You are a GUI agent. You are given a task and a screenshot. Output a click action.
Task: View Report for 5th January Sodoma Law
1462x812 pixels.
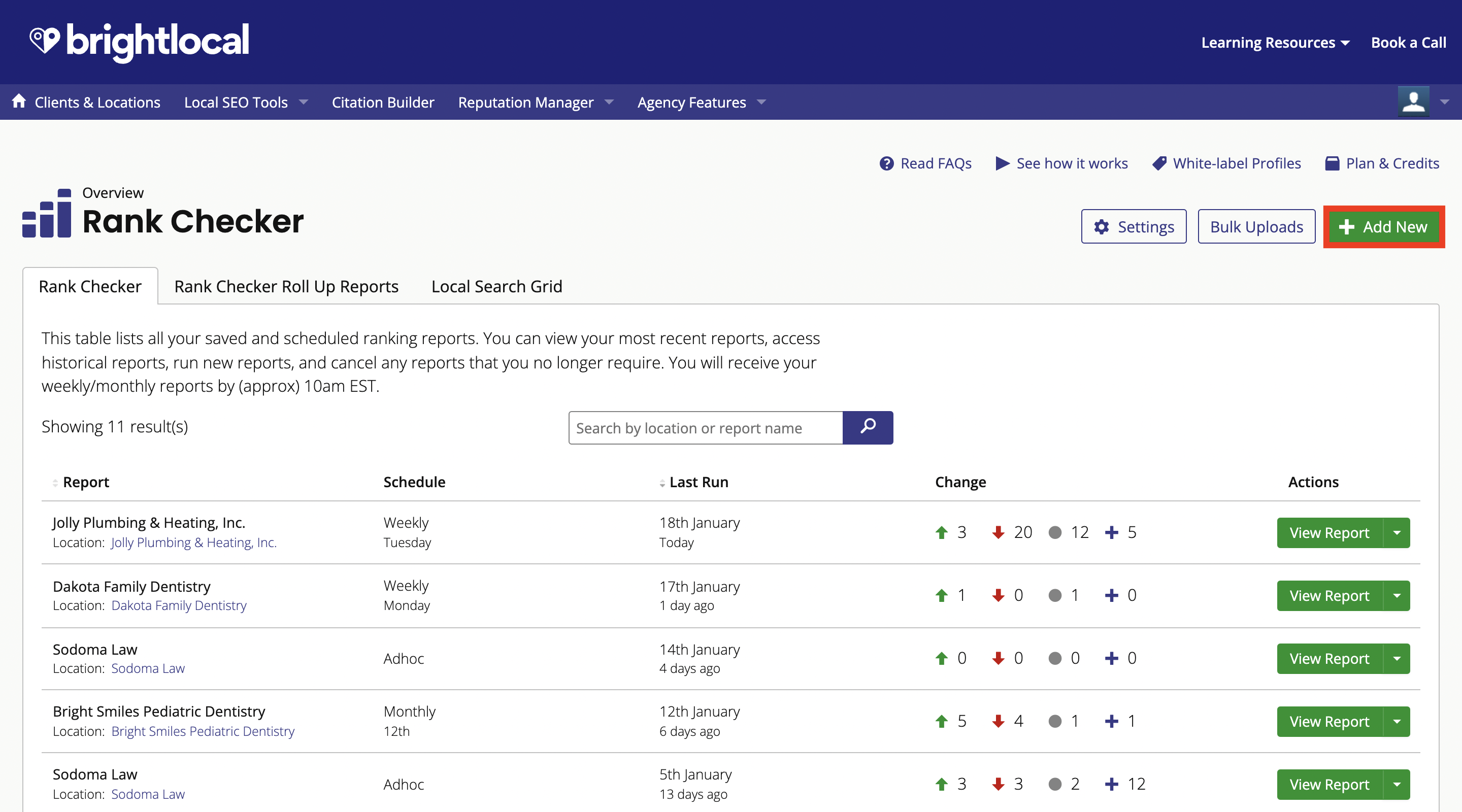(1329, 785)
